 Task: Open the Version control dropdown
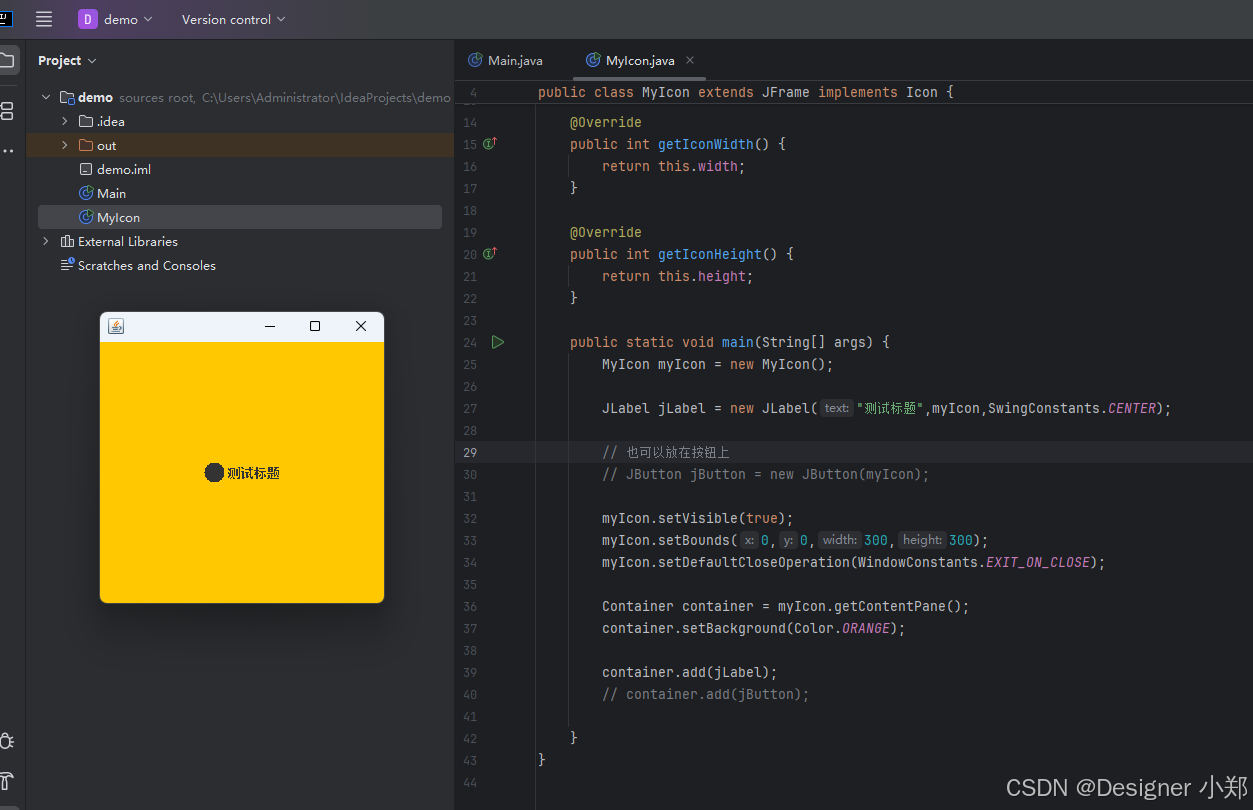(x=233, y=19)
